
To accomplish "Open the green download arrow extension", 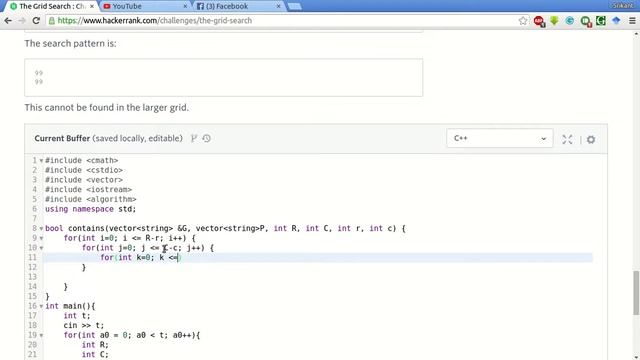I will (554, 21).
